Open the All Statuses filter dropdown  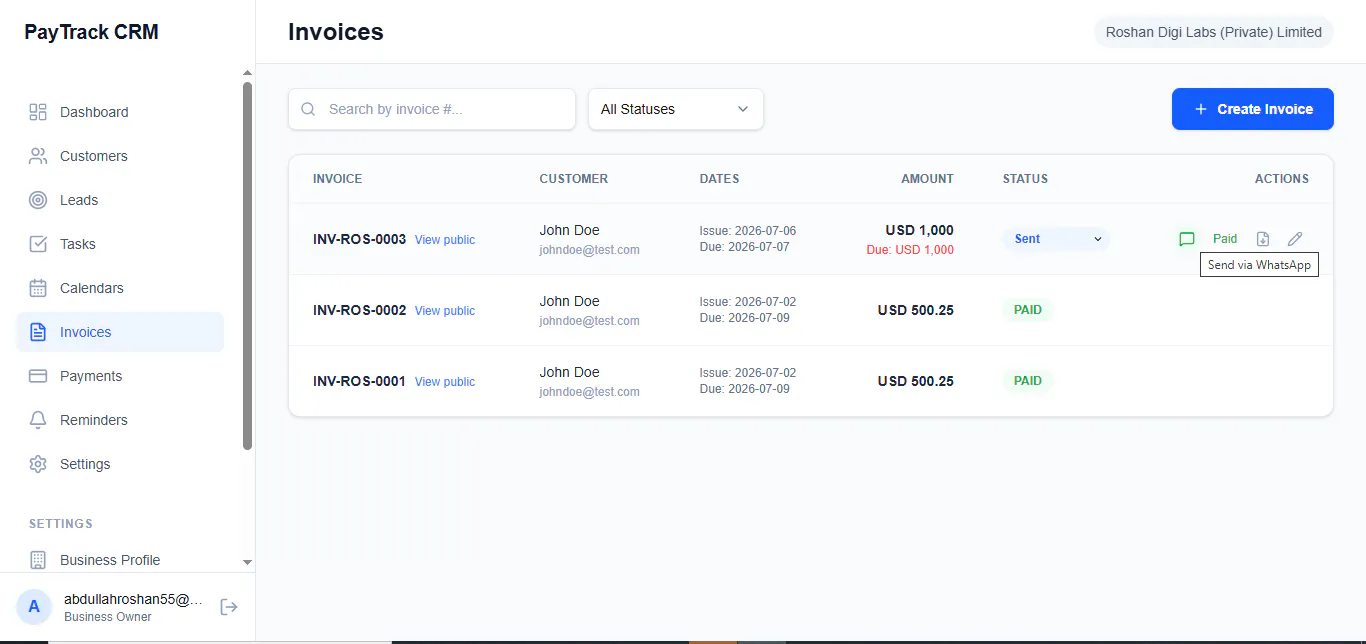[676, 109]
